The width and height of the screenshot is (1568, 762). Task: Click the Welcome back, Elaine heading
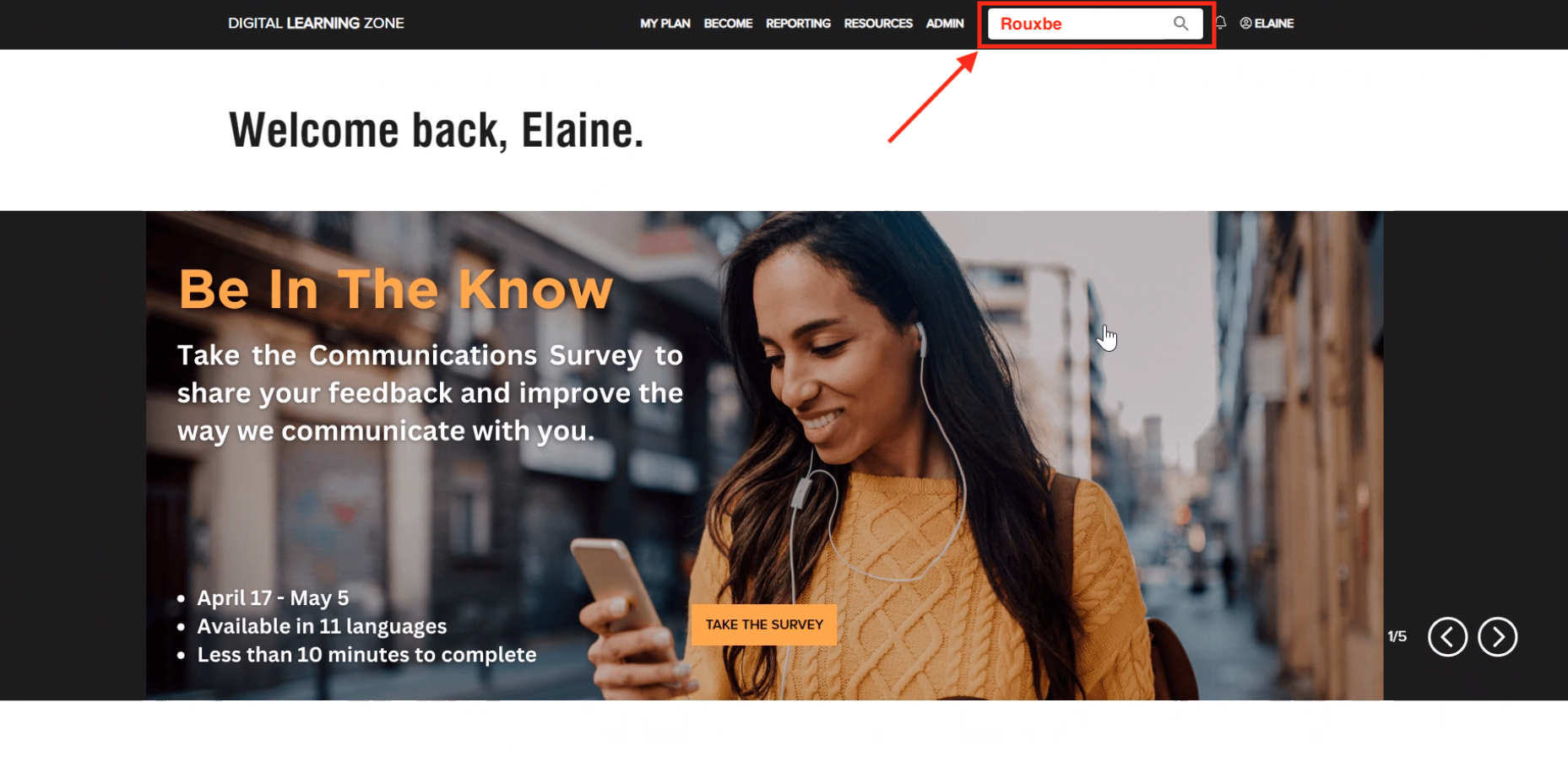point(436,131)
